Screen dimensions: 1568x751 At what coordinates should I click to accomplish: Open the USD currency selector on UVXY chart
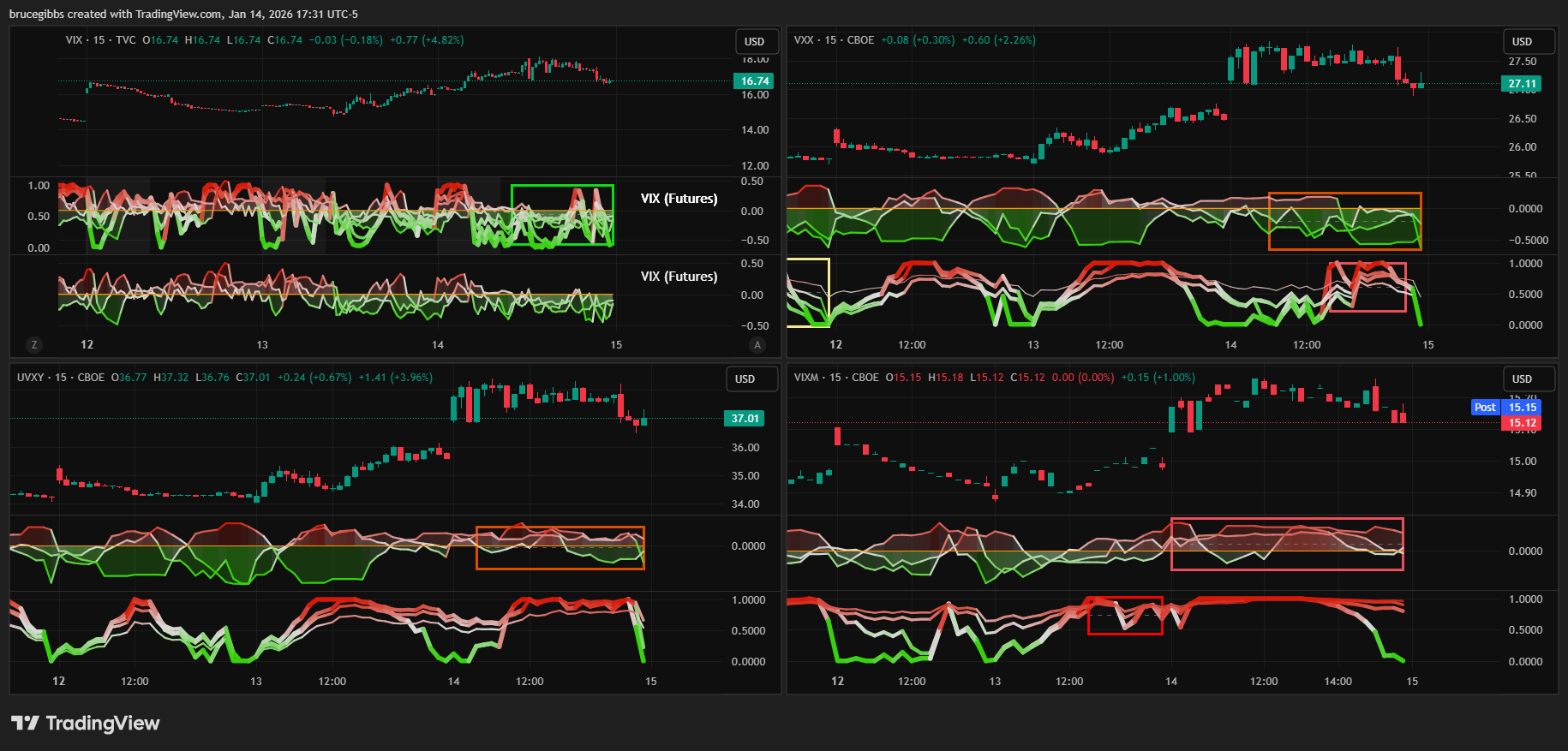745,379
